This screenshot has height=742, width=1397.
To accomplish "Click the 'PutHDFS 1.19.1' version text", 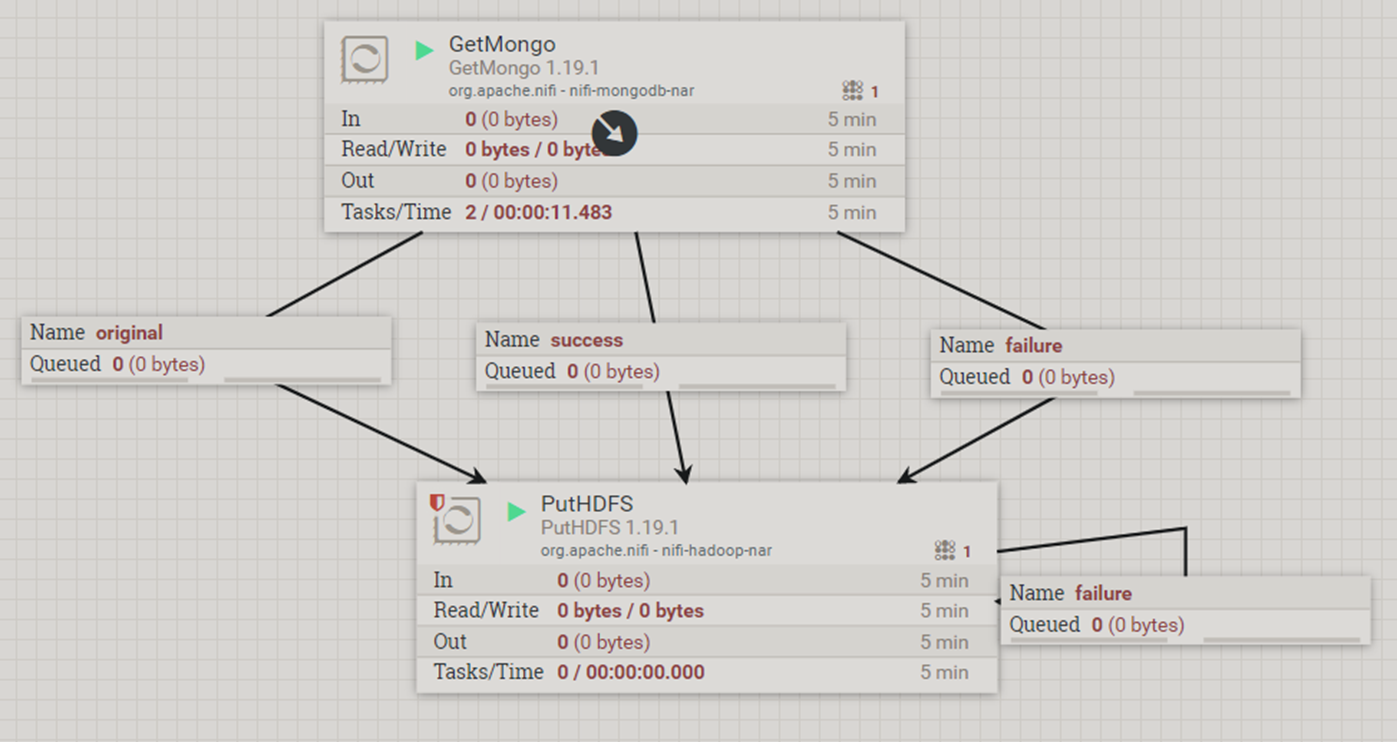I will pos(610,527).
